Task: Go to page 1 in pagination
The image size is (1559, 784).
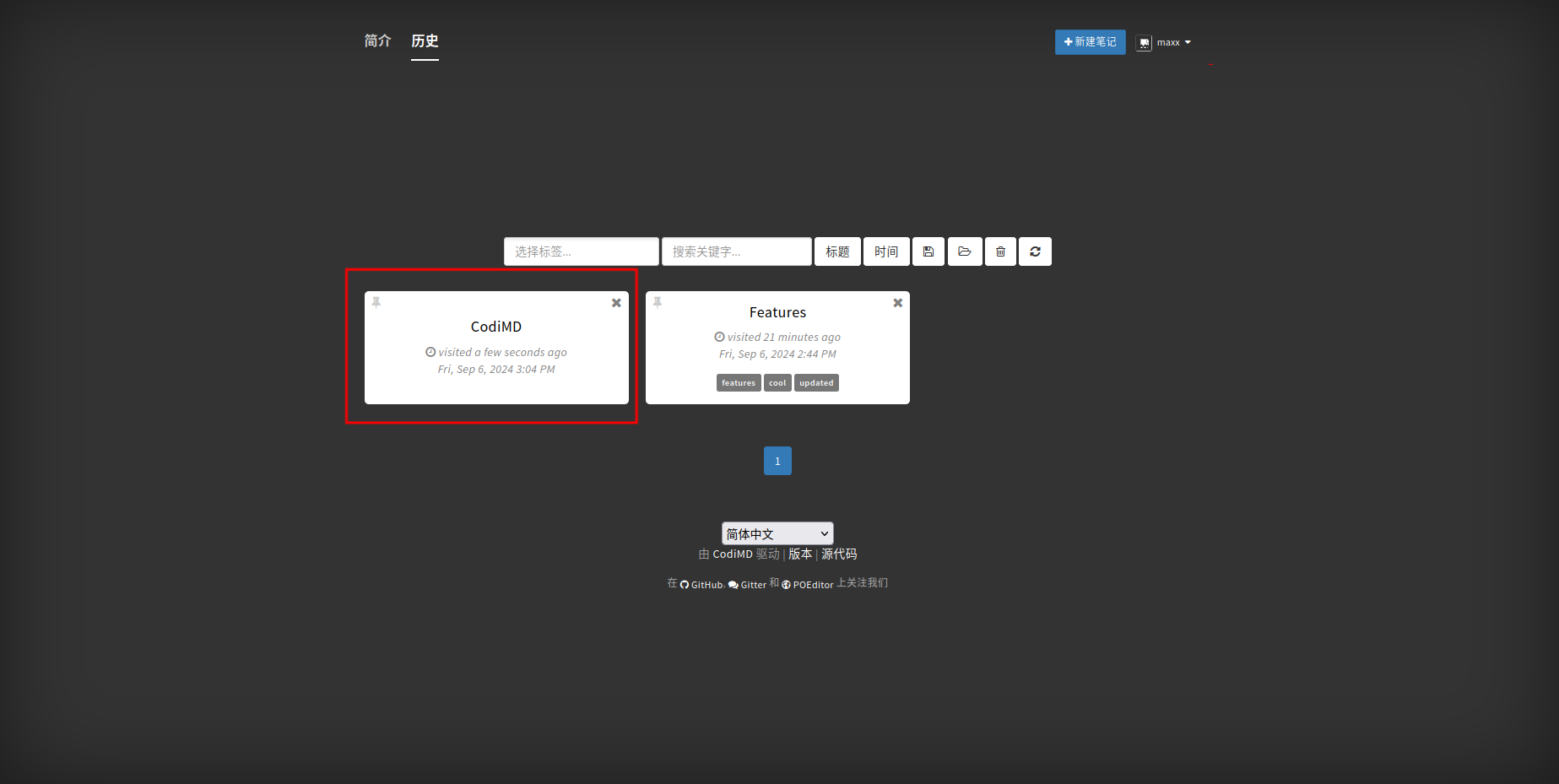Action: coord(777,461)
